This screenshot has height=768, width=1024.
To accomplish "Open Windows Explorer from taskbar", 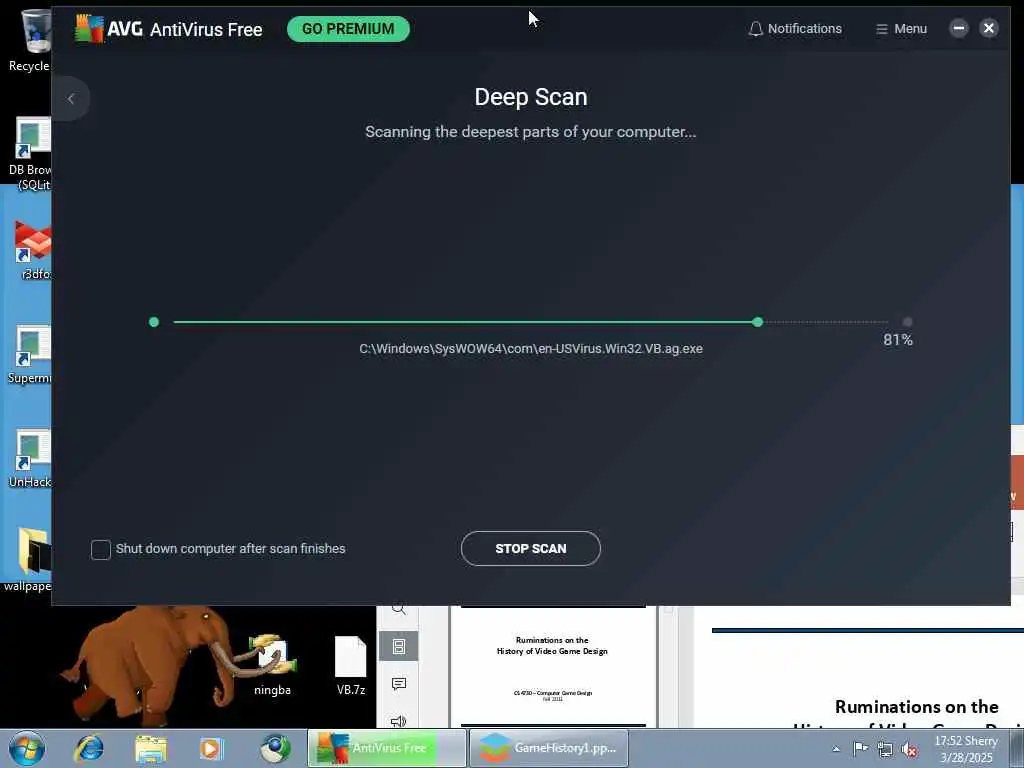I will (151, 748).
